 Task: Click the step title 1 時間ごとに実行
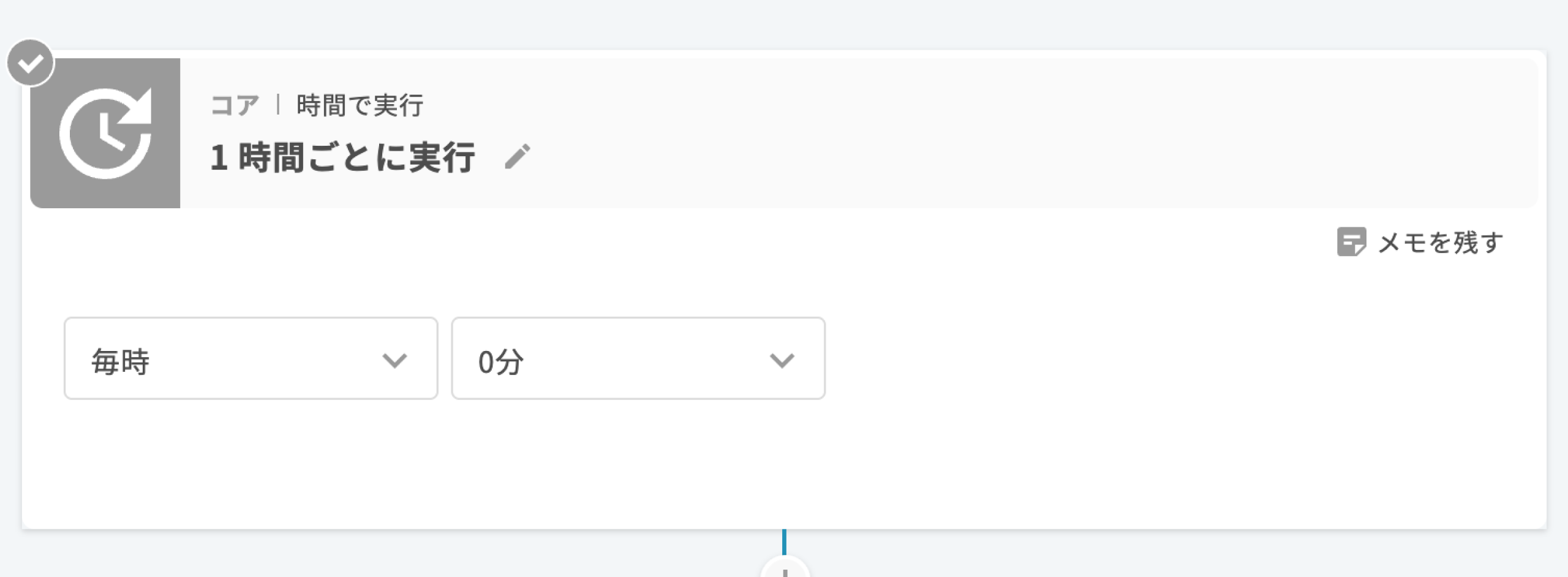point(342,157)
